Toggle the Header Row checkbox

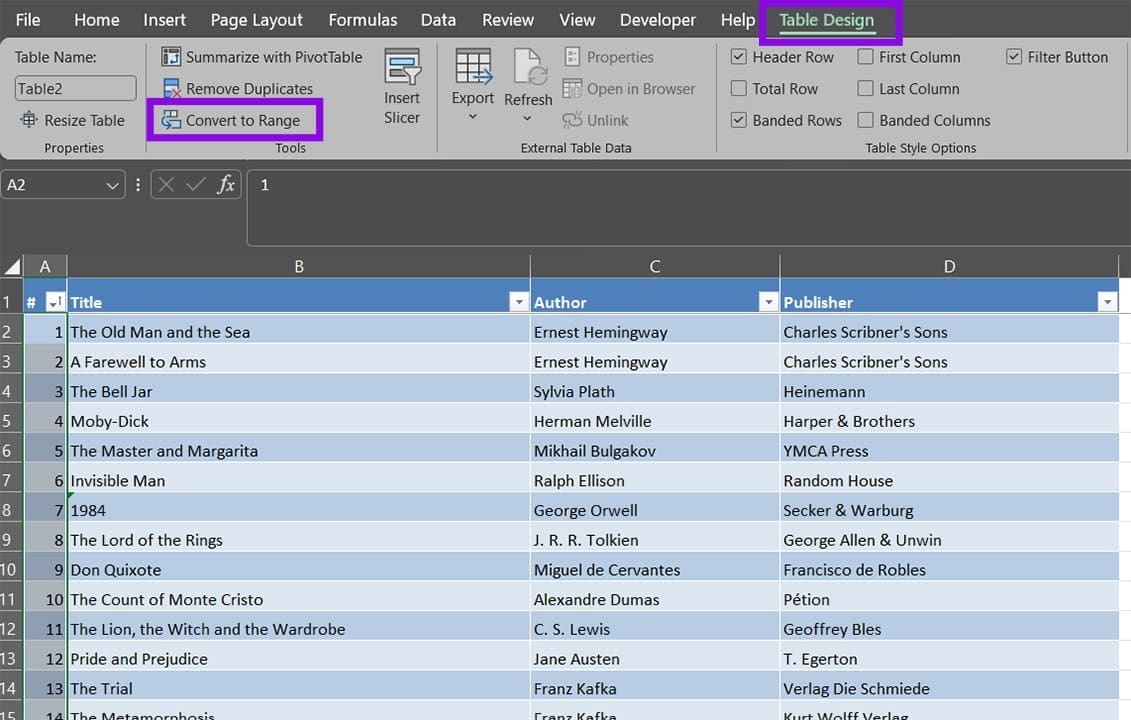[739, 56]
